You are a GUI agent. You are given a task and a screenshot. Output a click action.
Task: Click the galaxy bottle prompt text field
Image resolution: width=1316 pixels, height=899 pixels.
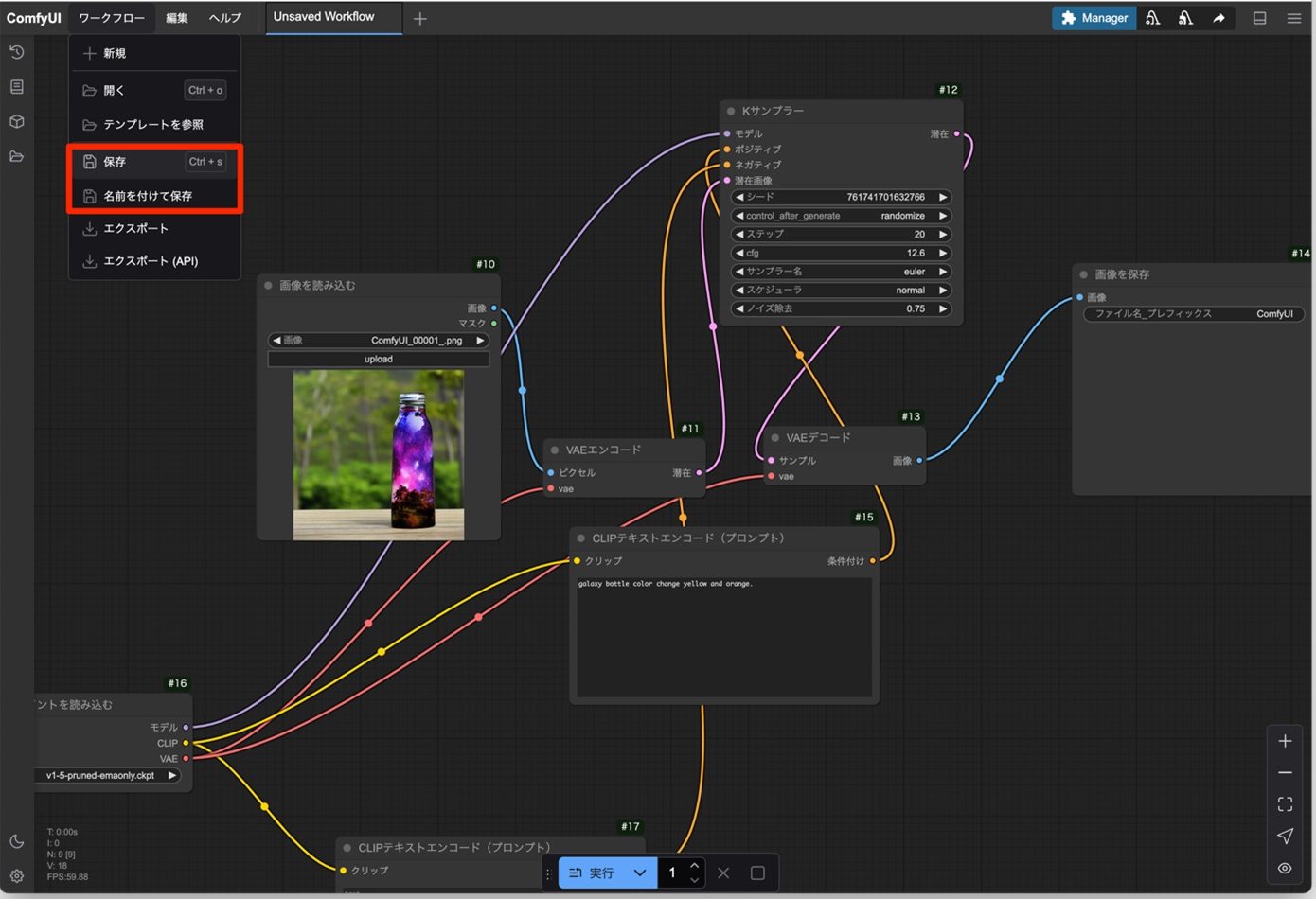point(724,636)
